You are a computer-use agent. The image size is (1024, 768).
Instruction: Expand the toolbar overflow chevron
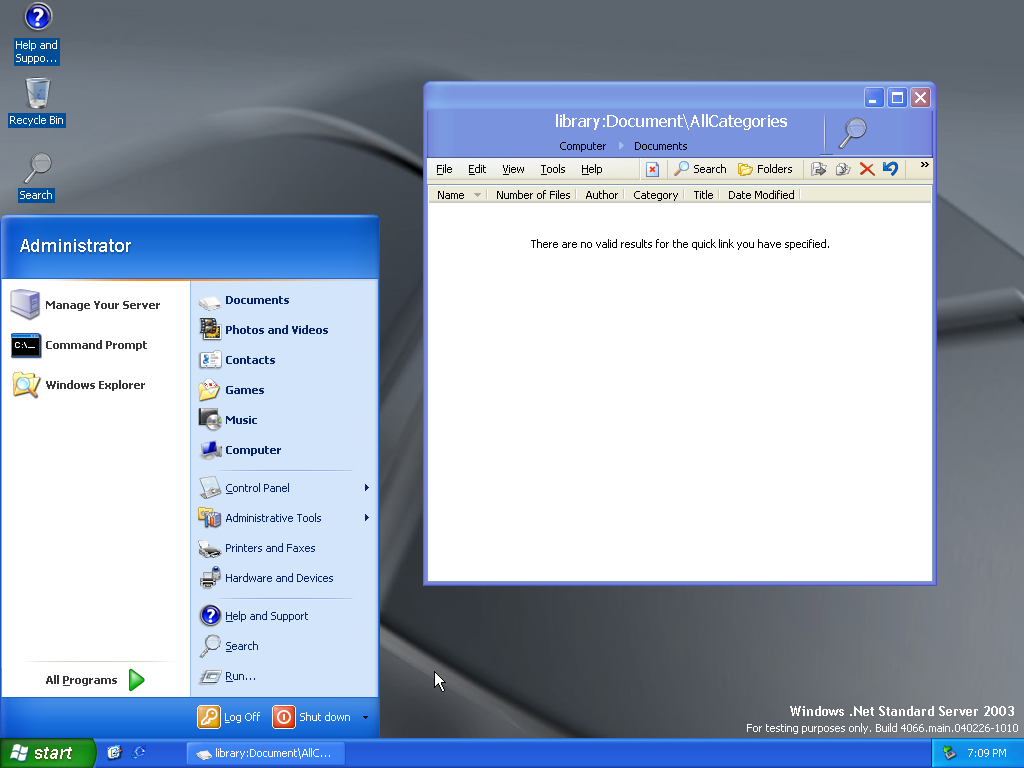[x=924, y=165]
